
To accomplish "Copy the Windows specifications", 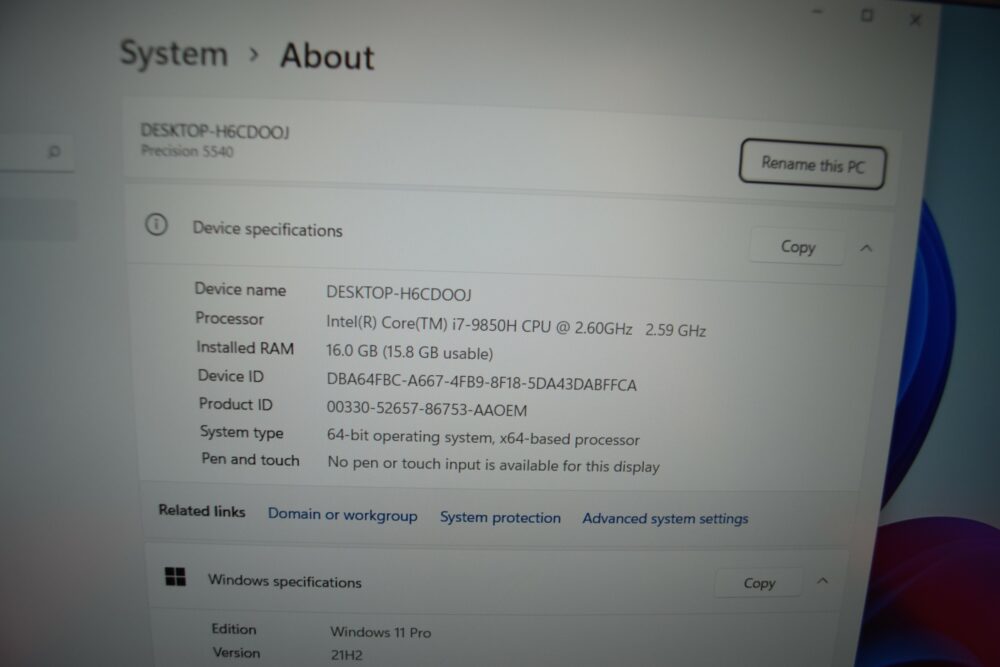I will click(x=759, y=583).
